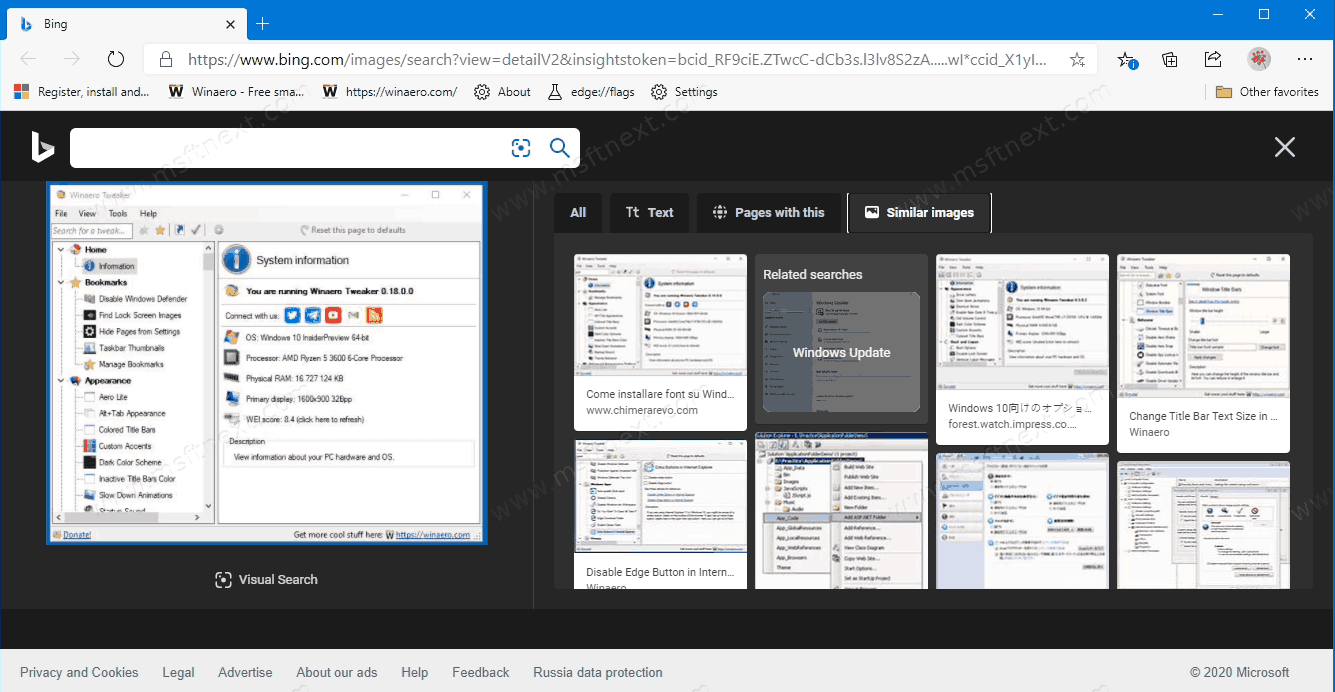Switch to the Pages with this tab
The width and height of the screenshot is (1335, 692).
(x=769, y=212)
